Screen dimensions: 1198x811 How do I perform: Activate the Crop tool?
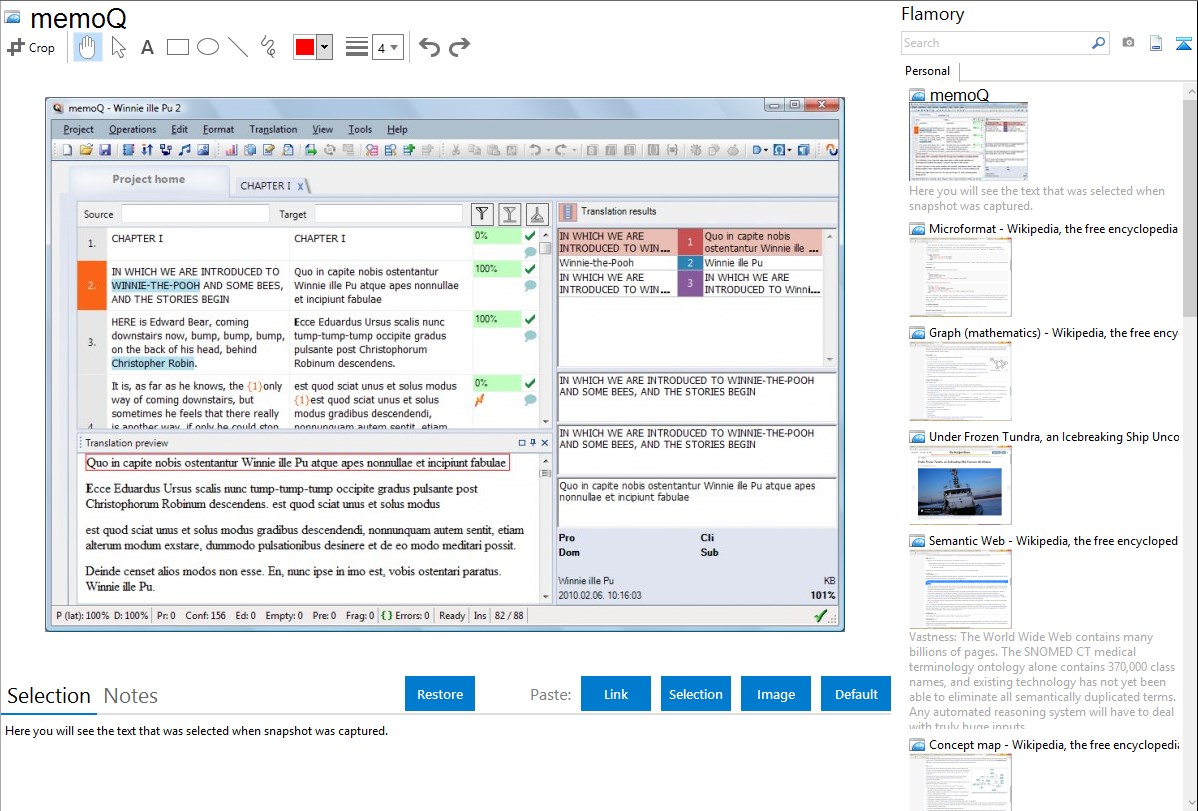click(x=31, y=47)
